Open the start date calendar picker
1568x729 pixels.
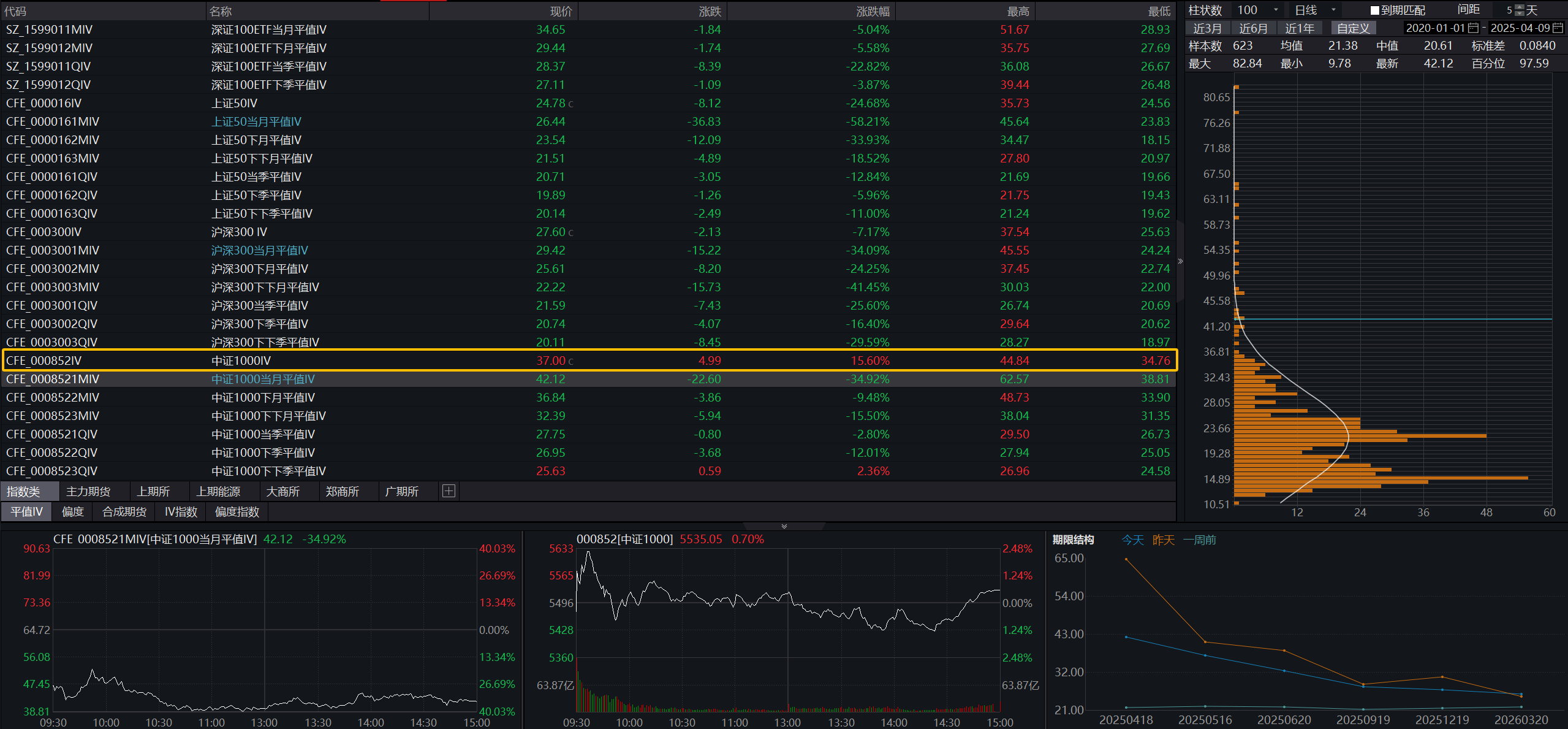pos(1473,28)
